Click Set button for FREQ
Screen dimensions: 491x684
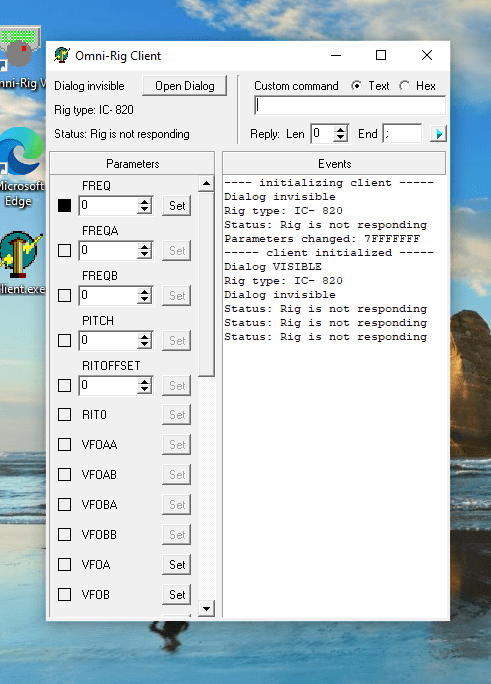177,205
